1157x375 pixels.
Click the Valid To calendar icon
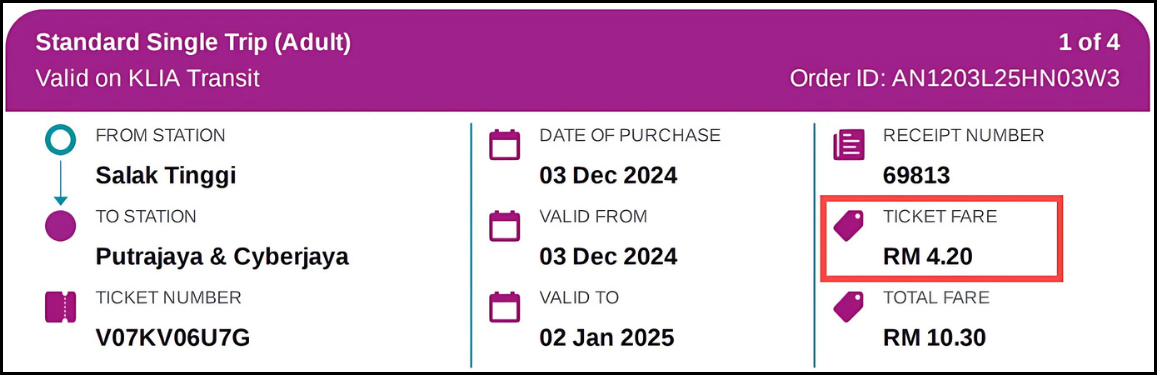click(505, 307)
